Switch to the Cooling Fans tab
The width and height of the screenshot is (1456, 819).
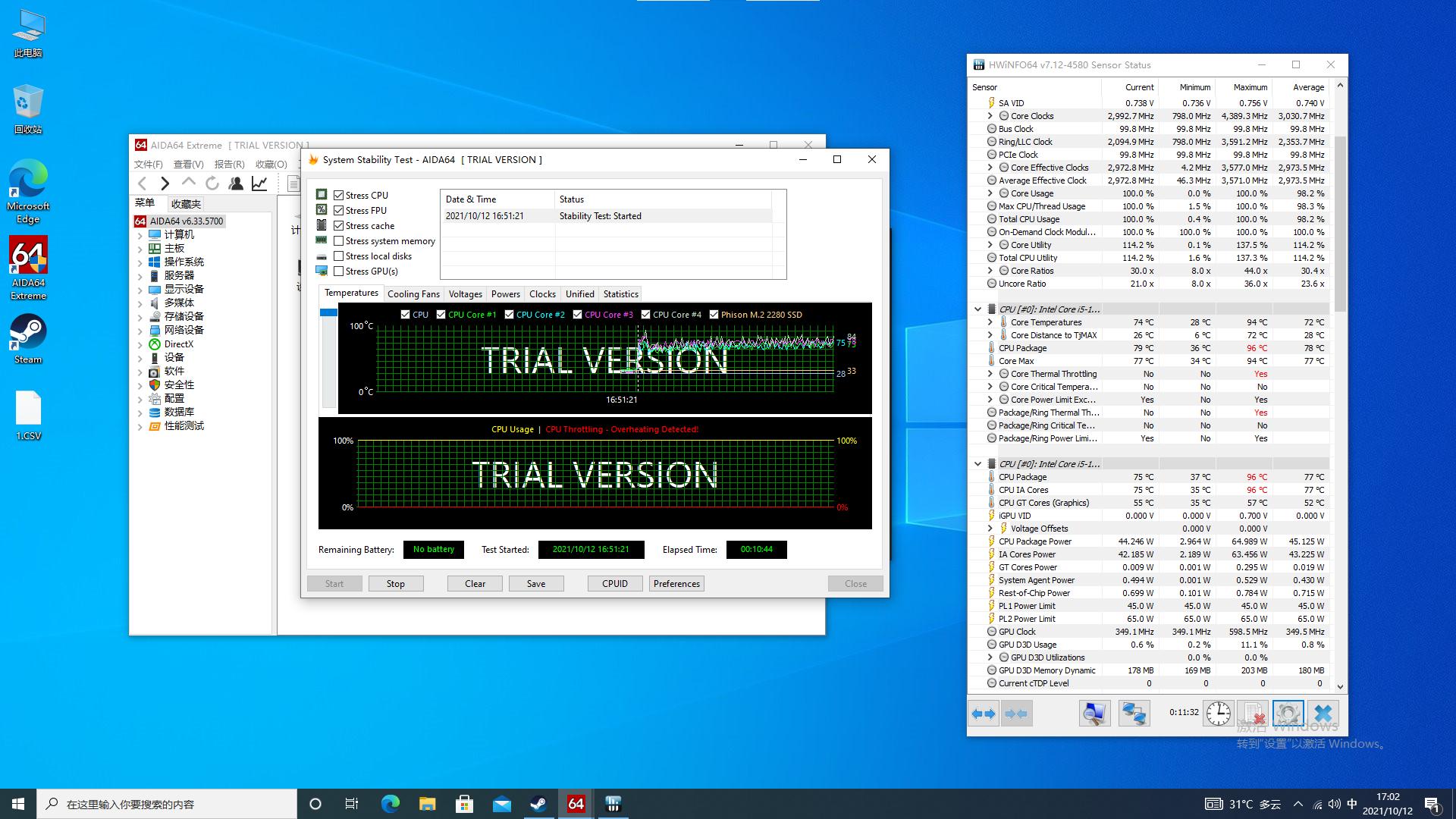click(x=413, y=294)
